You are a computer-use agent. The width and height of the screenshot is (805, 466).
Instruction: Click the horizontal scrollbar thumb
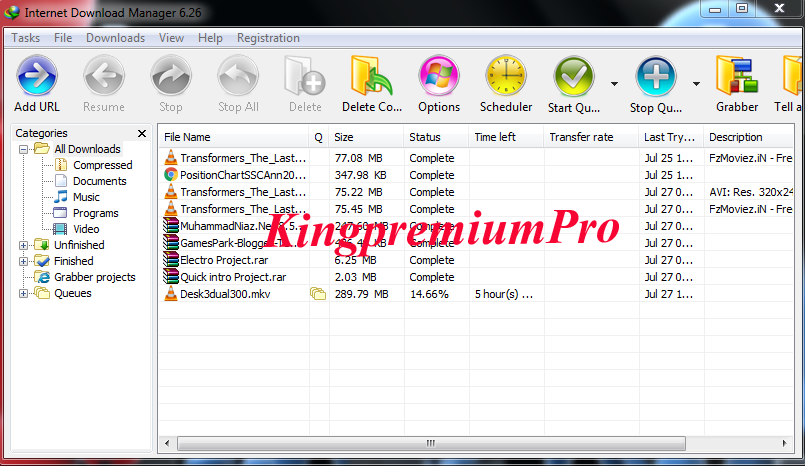click(x=431, y=443)
